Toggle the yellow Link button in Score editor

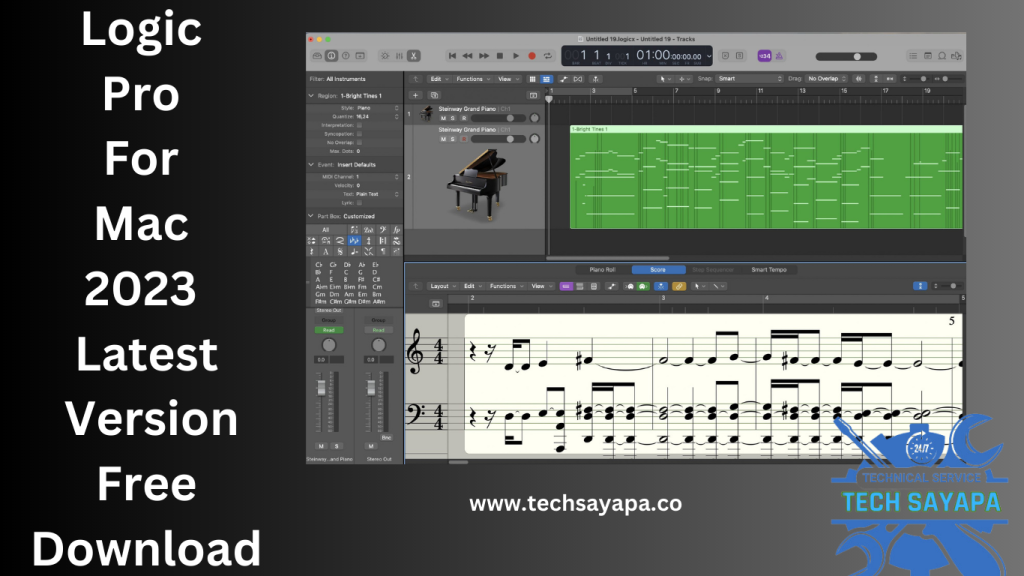click(x=679, y=287)
